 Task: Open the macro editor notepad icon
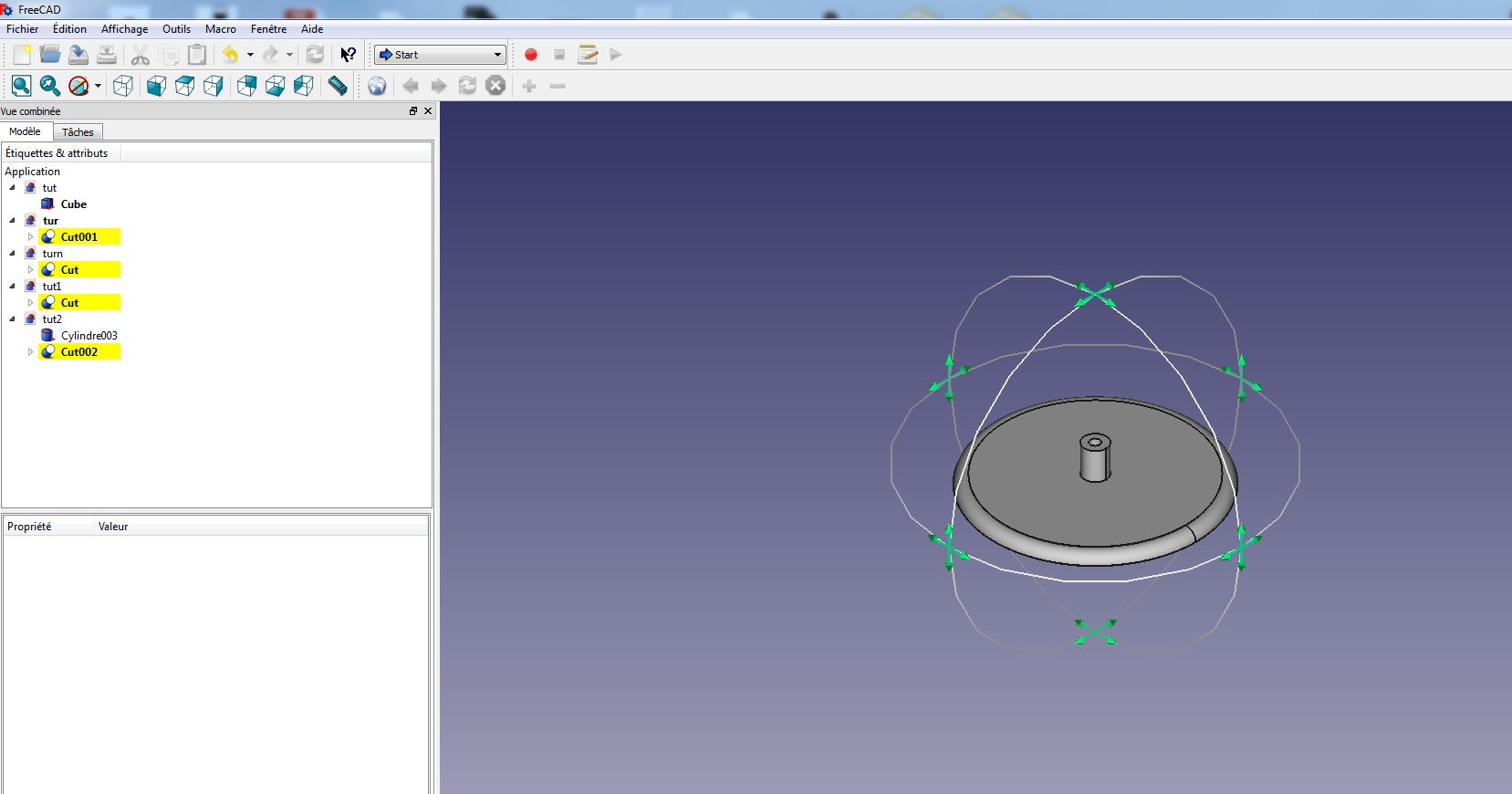(588, 55)
